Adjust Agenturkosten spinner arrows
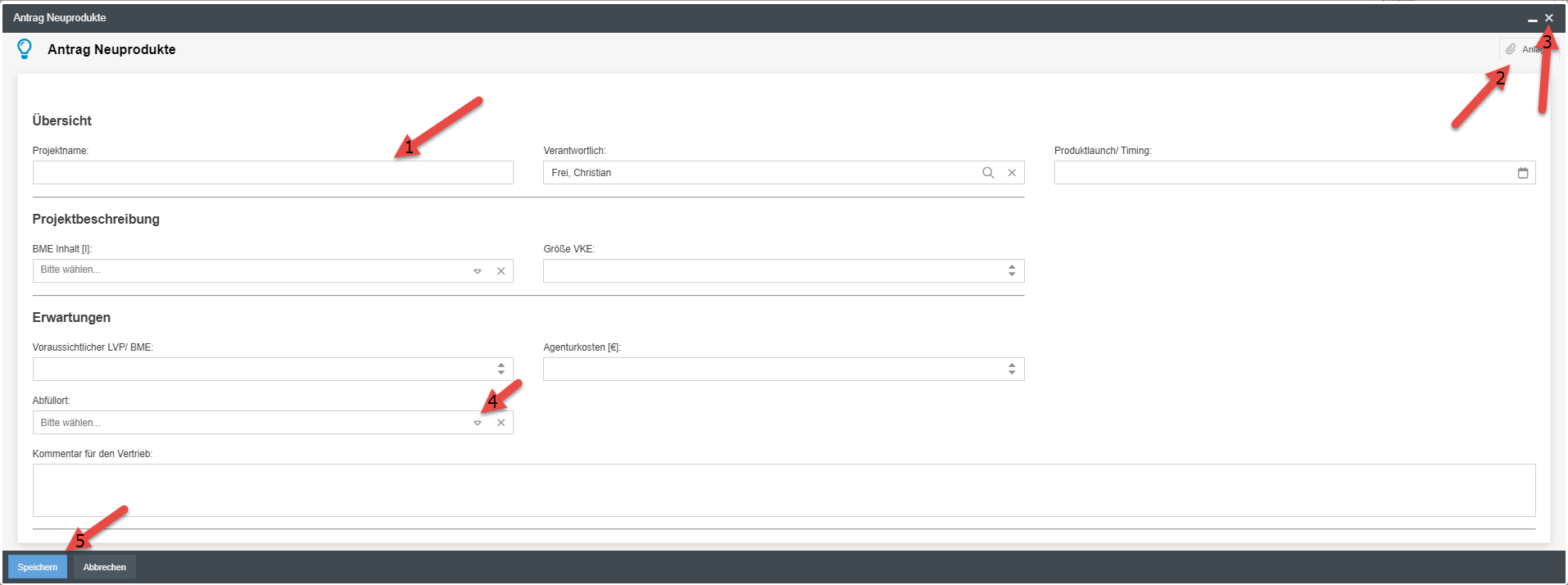Screen dimensions: 1568x585 (1012, 370)
